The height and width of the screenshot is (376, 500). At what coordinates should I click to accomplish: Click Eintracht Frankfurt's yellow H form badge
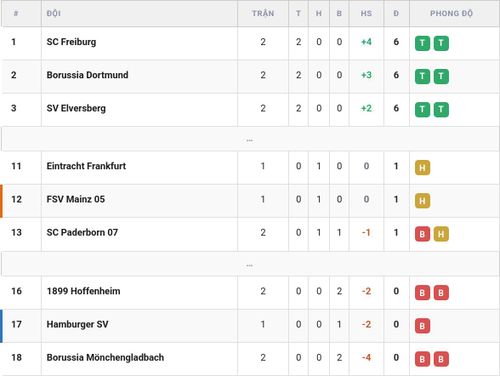pos(422,167)
